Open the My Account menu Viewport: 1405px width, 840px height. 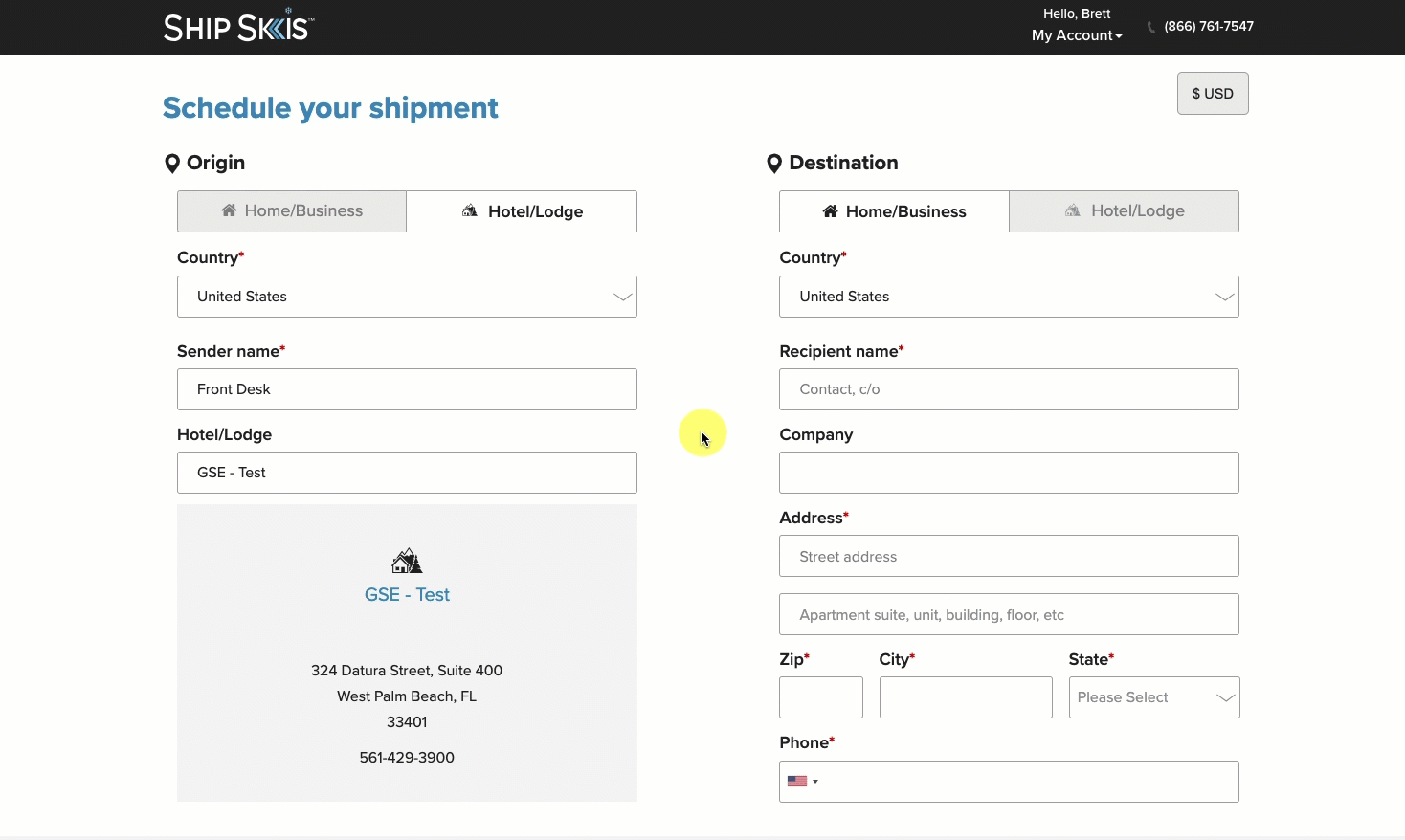coord(1077,35)
